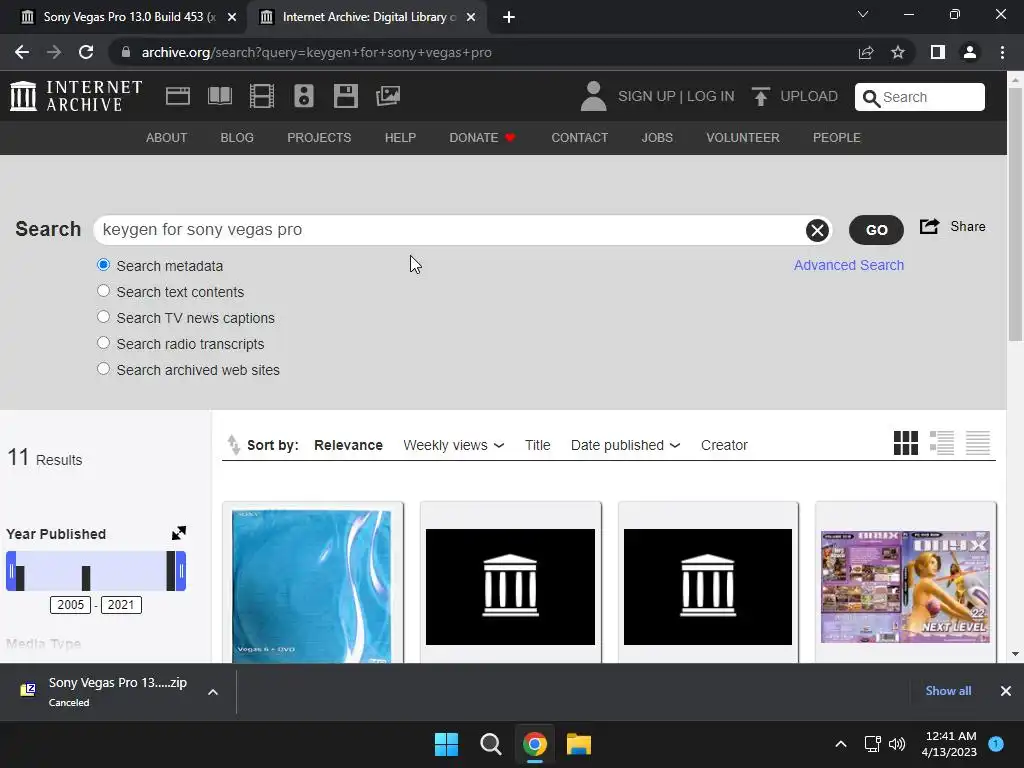Viewport: 1024px width, 768px height.
Task: Open the Texts book icon
Action: [219, 96]
